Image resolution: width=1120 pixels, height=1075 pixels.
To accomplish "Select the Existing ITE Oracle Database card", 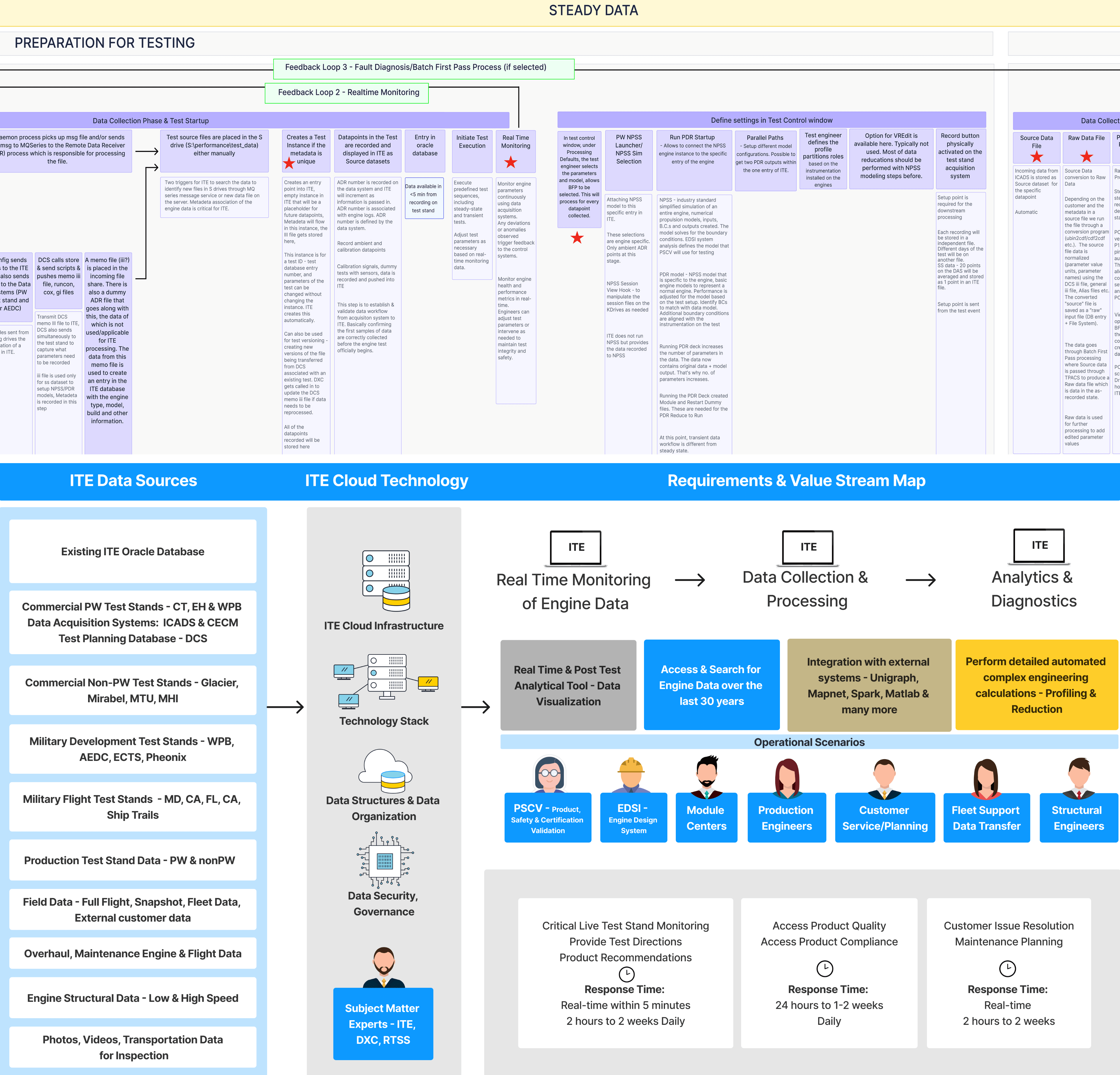I will (133, 551).
